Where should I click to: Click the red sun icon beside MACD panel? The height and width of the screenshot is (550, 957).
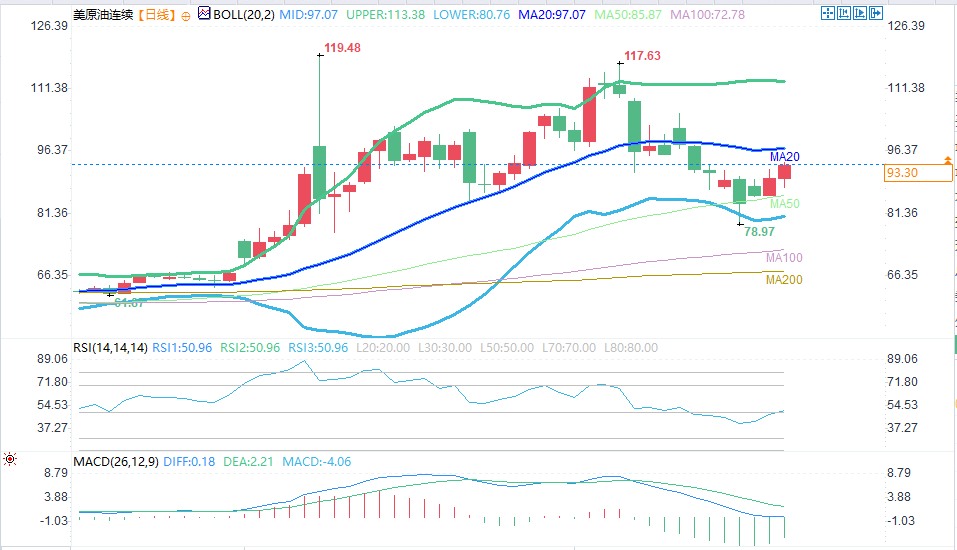coord(10,458)
